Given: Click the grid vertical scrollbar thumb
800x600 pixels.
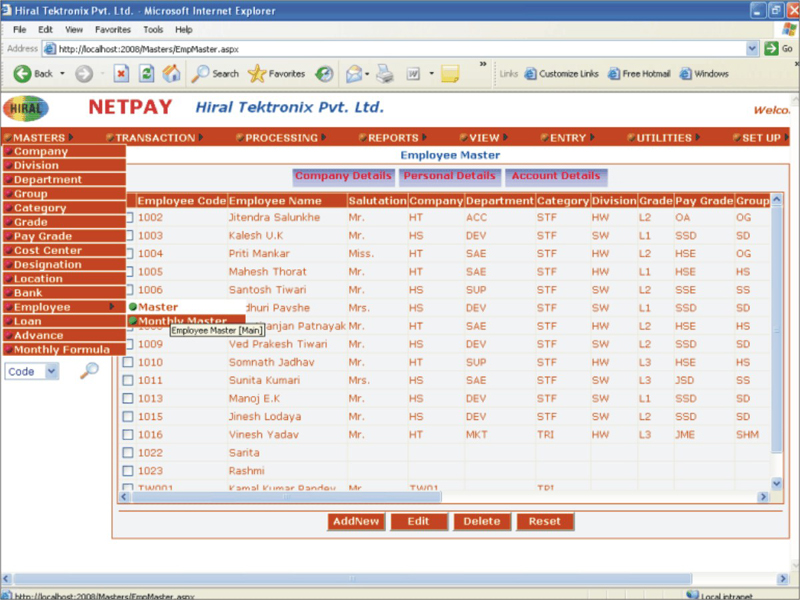Looking at the screenshot, I should coord(777,329).
